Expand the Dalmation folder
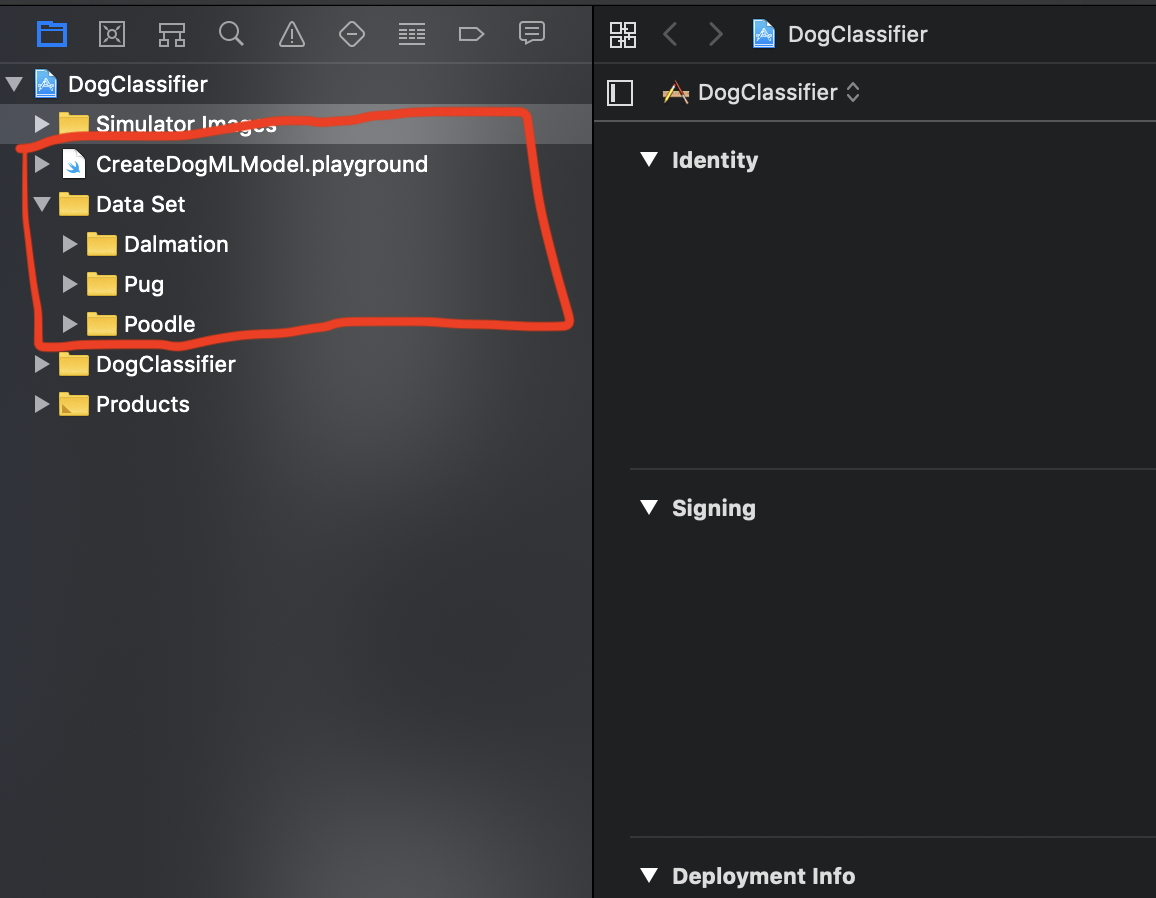Screen dimensions: 1156x898 pos(69,244)
